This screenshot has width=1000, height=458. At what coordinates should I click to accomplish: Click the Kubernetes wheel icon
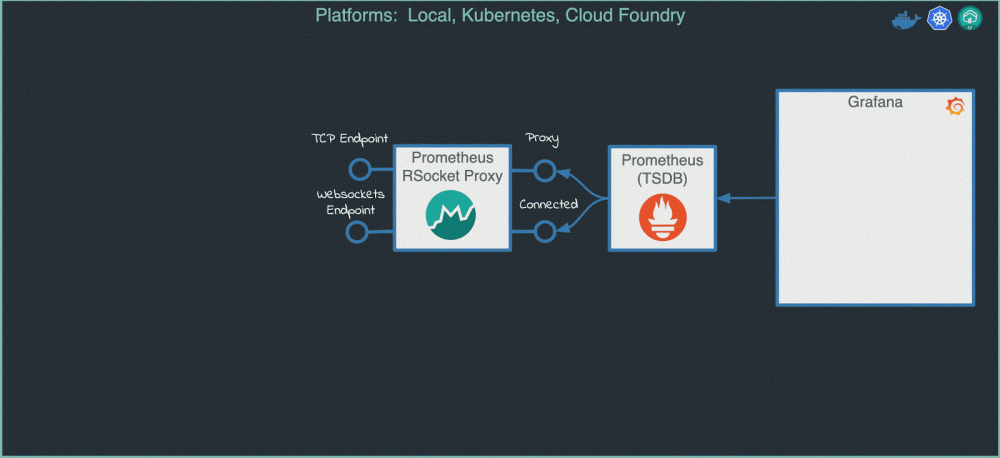coord(939,18)
